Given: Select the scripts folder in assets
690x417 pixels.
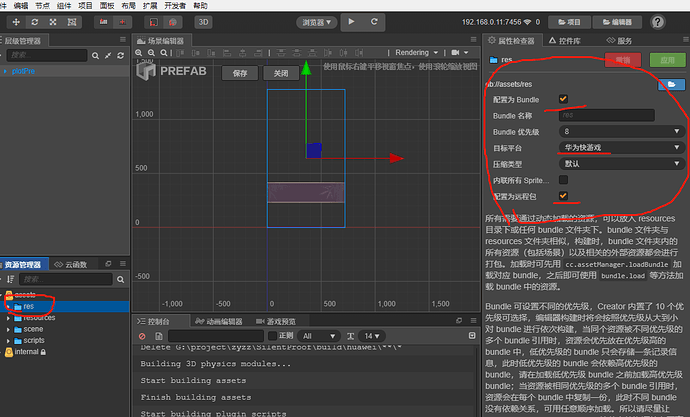Looking at the screenshot, I should 34,340.
